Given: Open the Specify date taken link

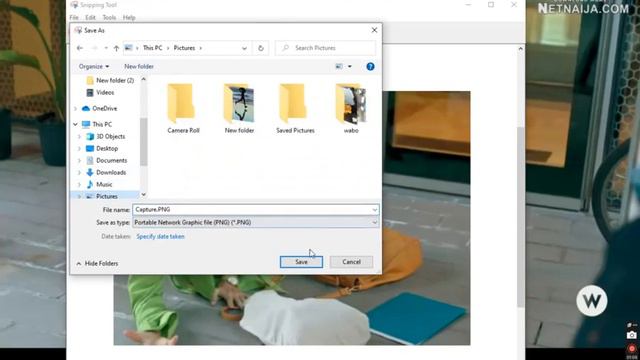Looking at the screenshot, I should [160, 237].
